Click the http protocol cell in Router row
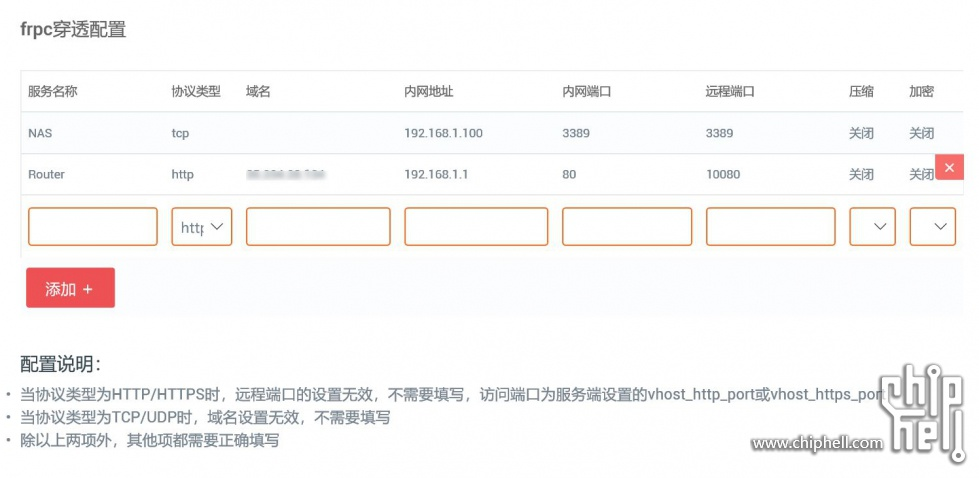 coord(182,175)
